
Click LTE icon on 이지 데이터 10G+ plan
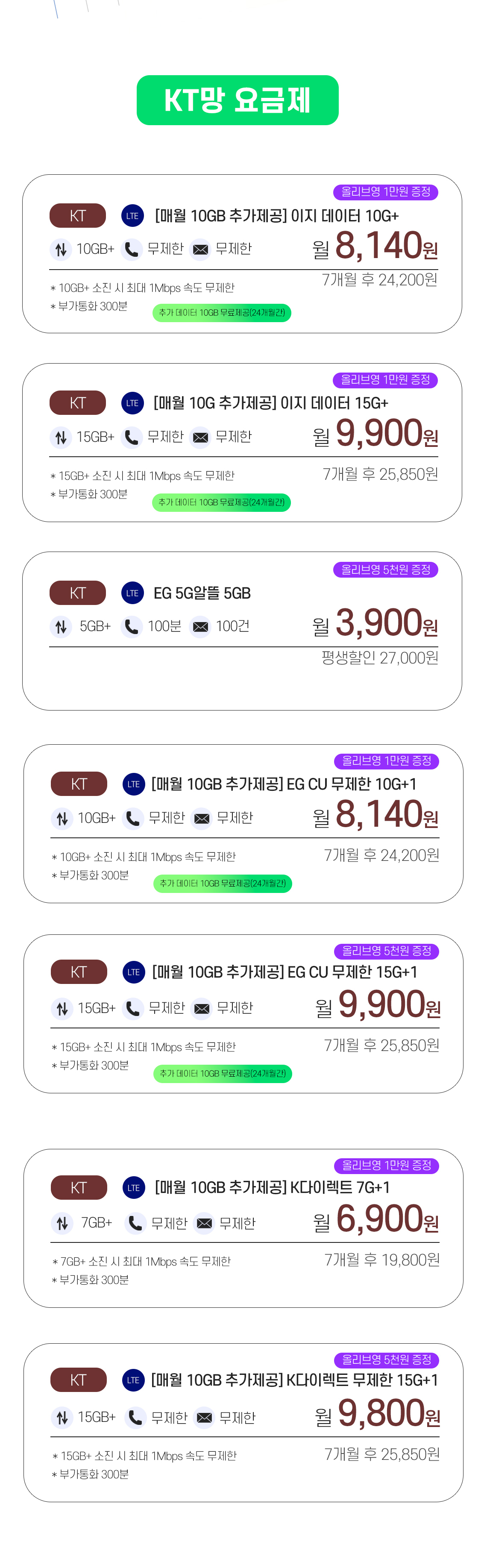[x=132, y=215]
